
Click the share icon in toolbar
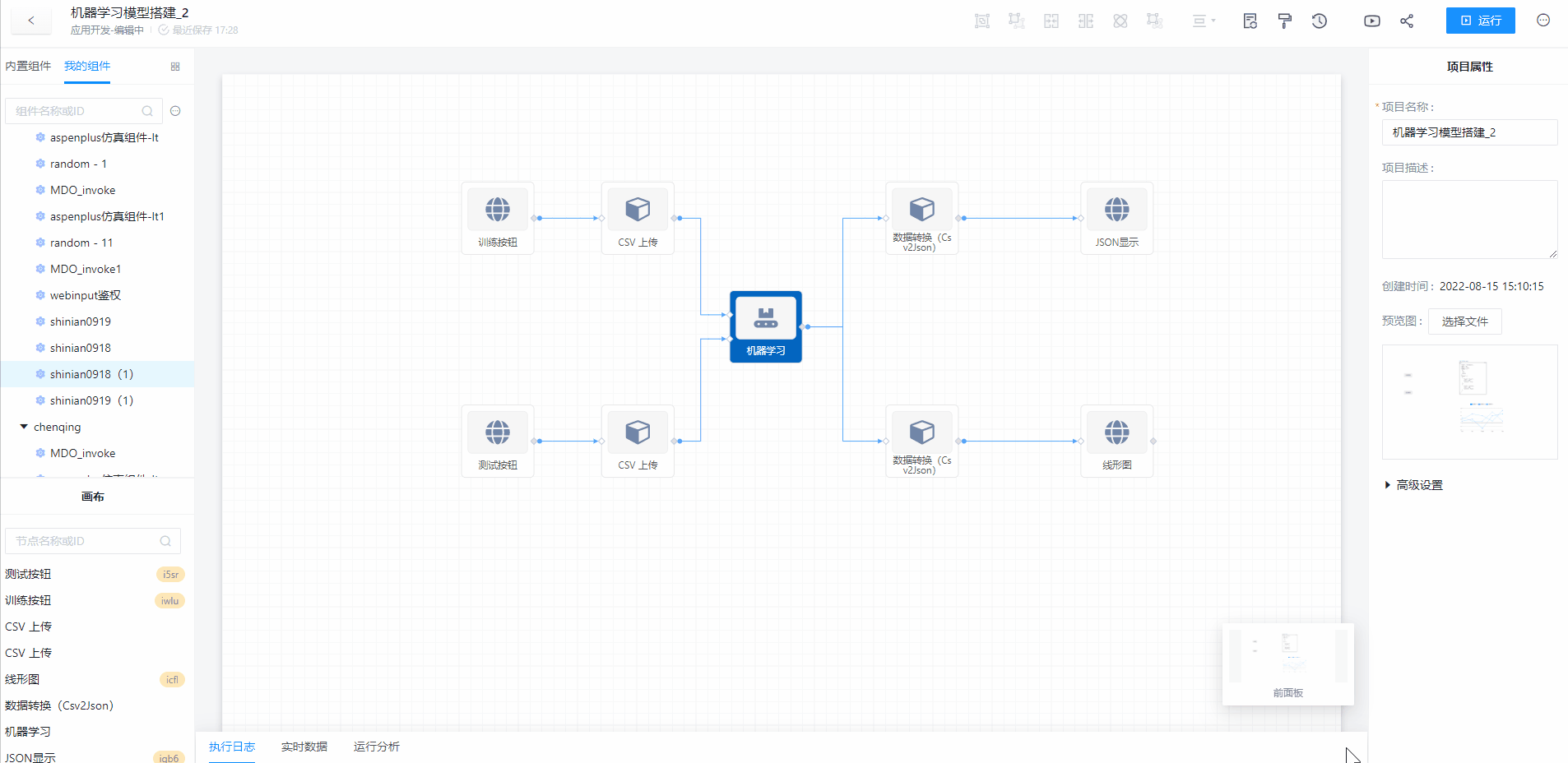click(x=1407, y=21)
